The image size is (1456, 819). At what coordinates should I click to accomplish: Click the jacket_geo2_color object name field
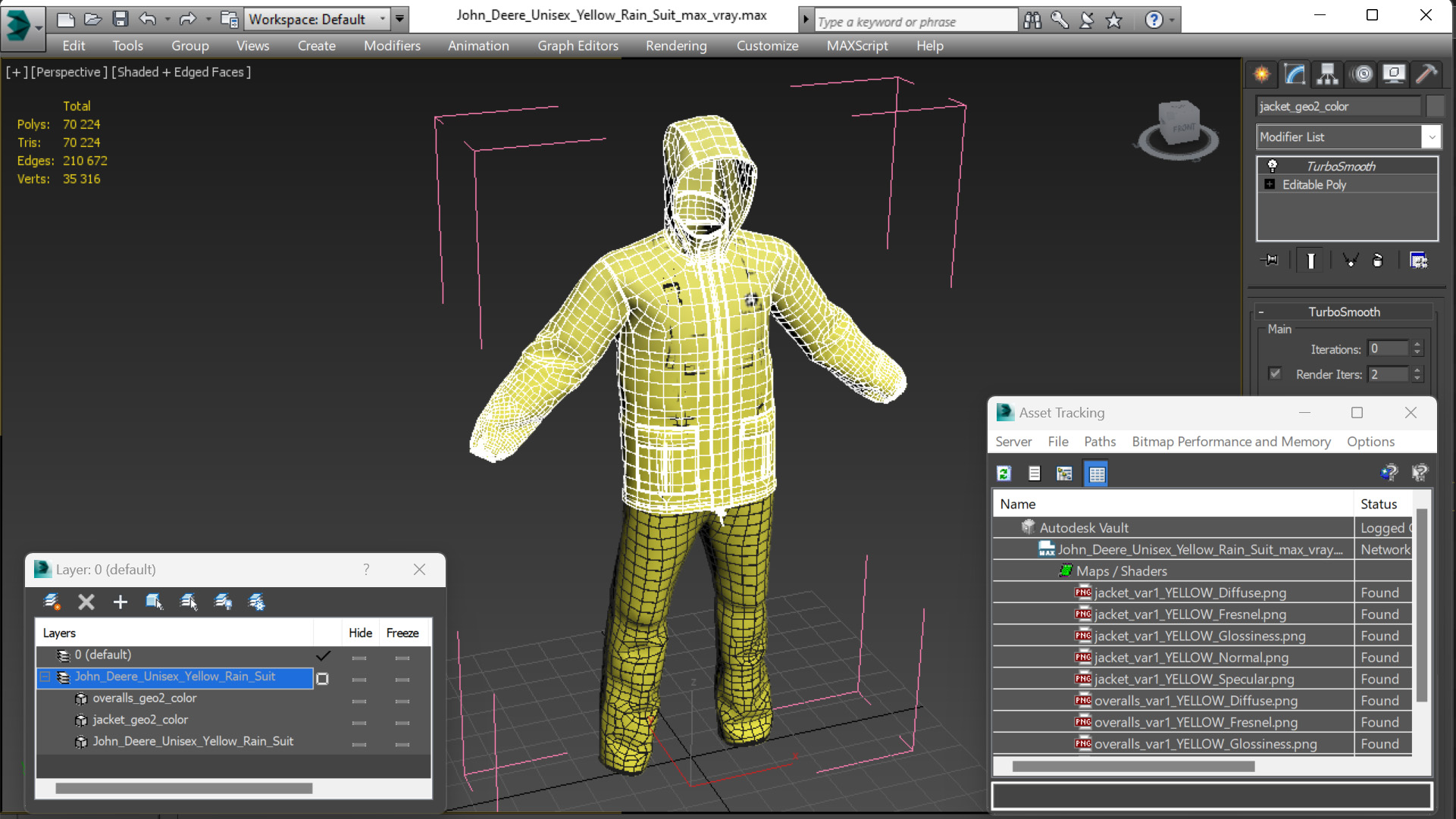pos(1339,106)
